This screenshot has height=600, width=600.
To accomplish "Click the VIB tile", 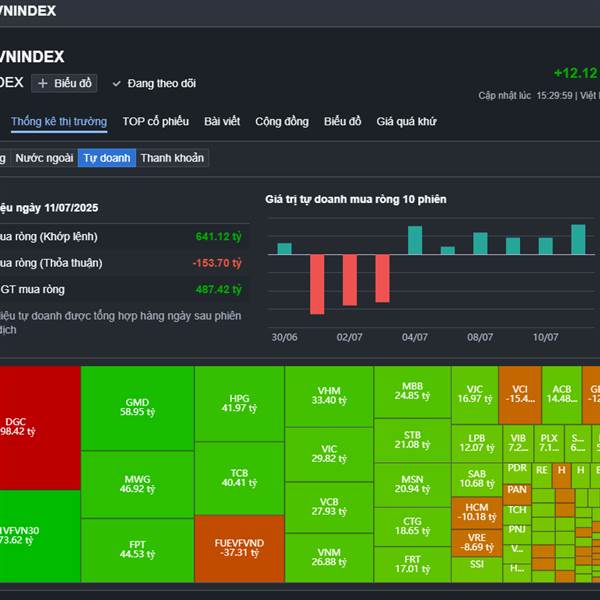I will coord(518,443).
